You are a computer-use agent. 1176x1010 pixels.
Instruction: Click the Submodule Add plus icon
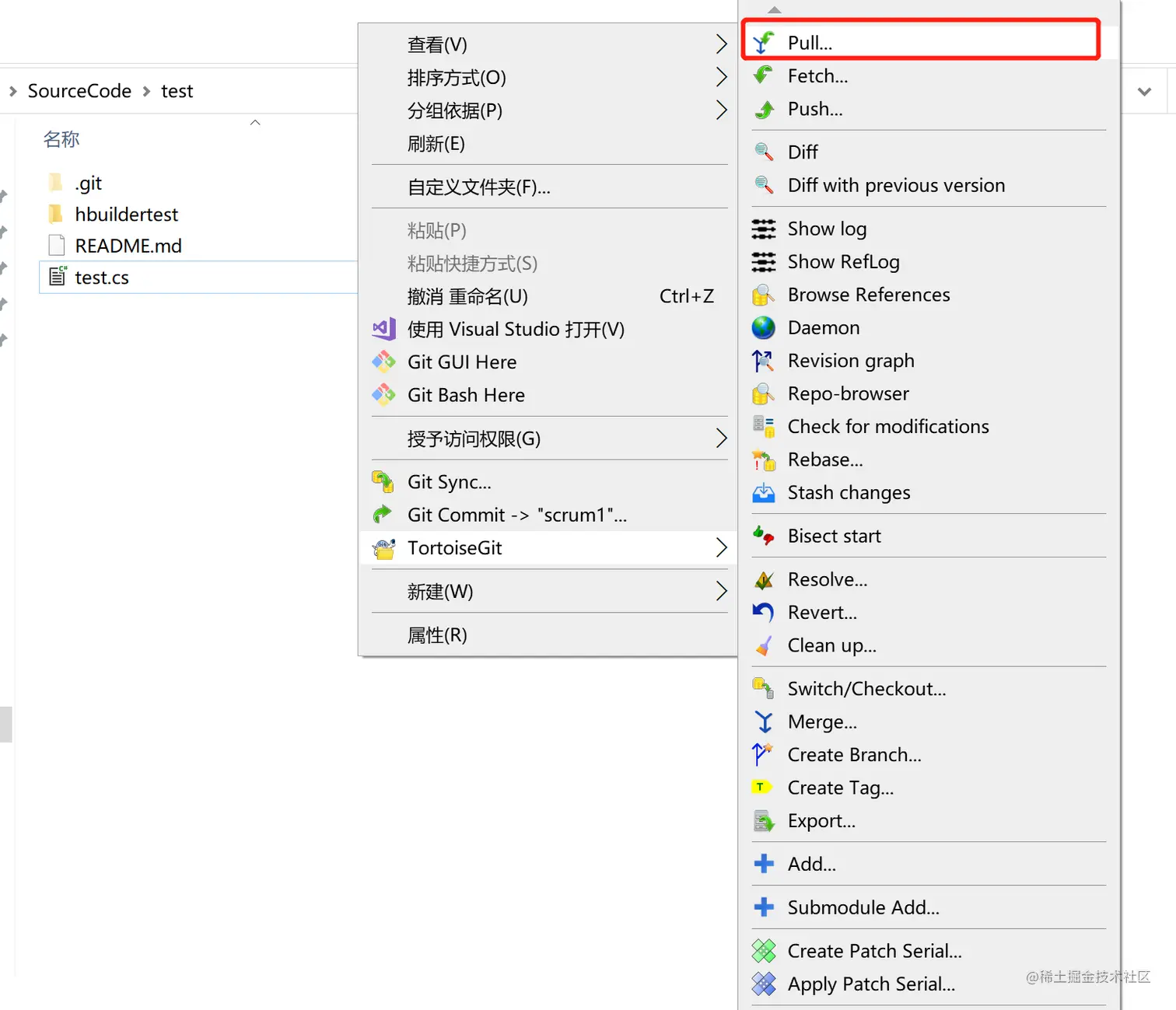[x=764, y=907]
